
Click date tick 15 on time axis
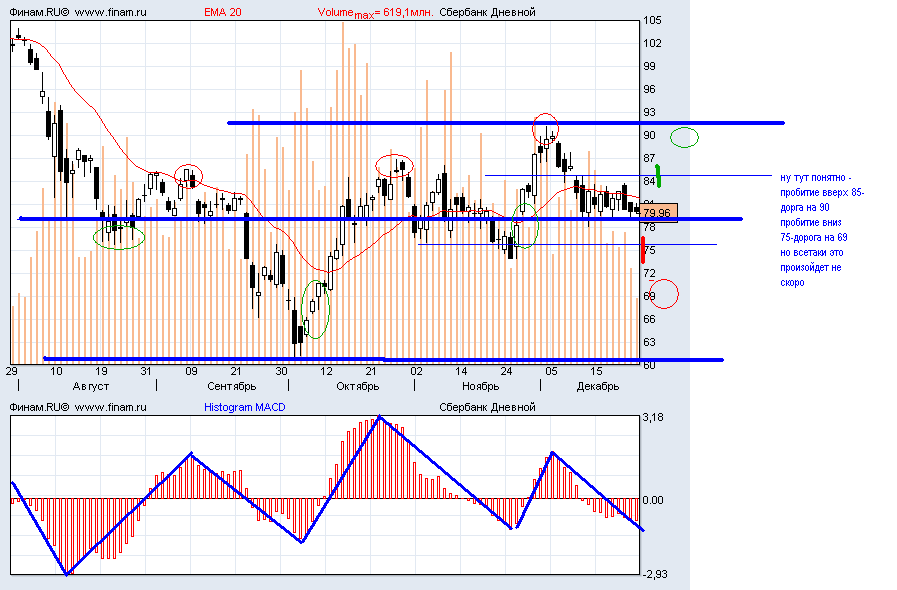[596, 371]
